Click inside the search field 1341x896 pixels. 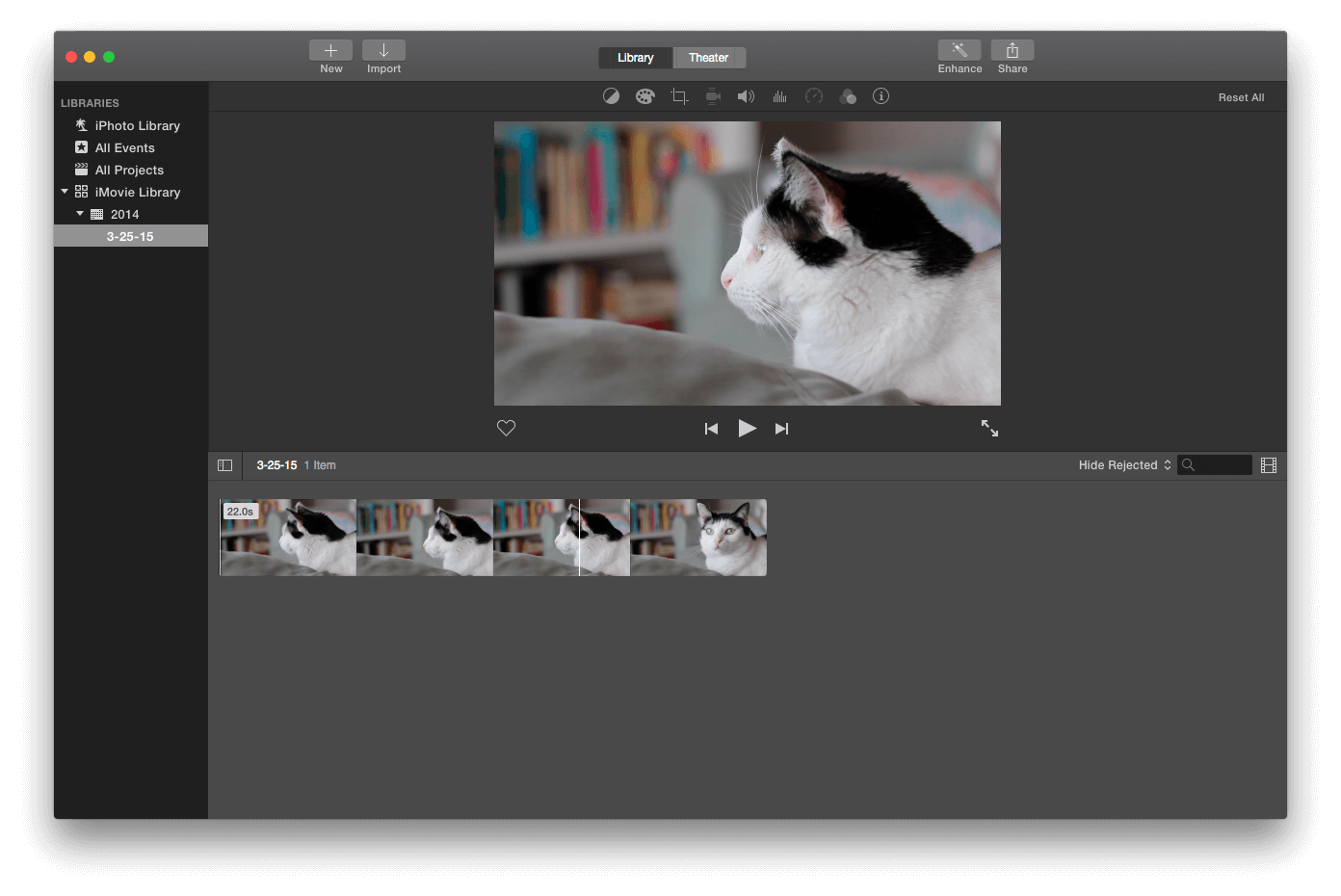point(1214,464)
